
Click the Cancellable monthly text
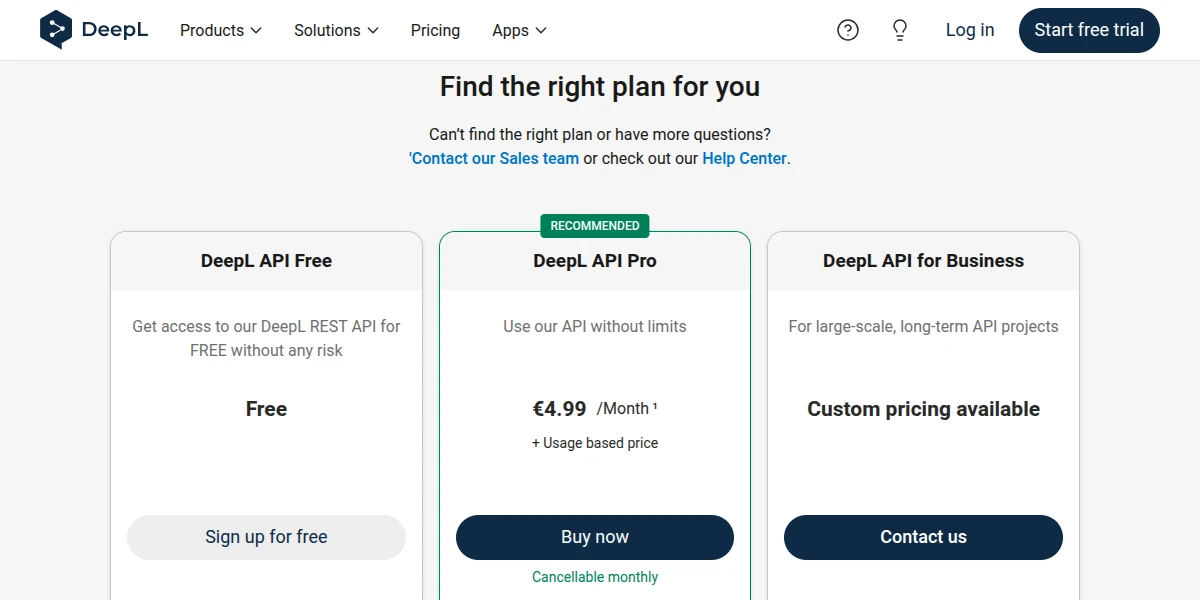pos(595,577)
